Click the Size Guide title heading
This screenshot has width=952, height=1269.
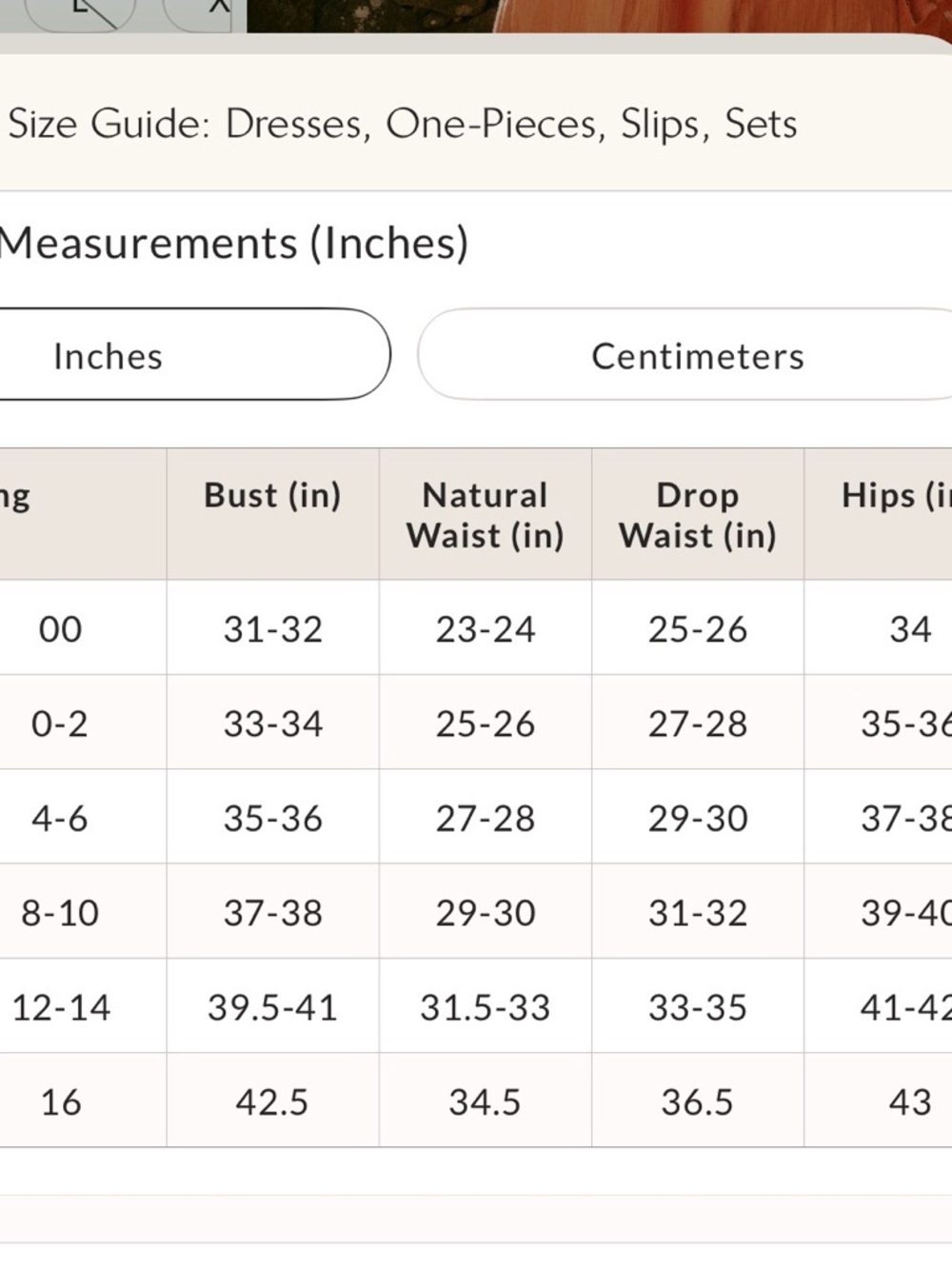point(403,125)
